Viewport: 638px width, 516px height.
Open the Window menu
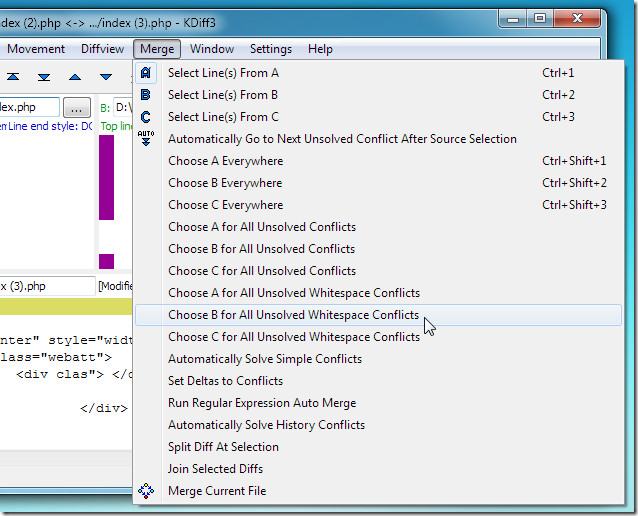[212, 49]
